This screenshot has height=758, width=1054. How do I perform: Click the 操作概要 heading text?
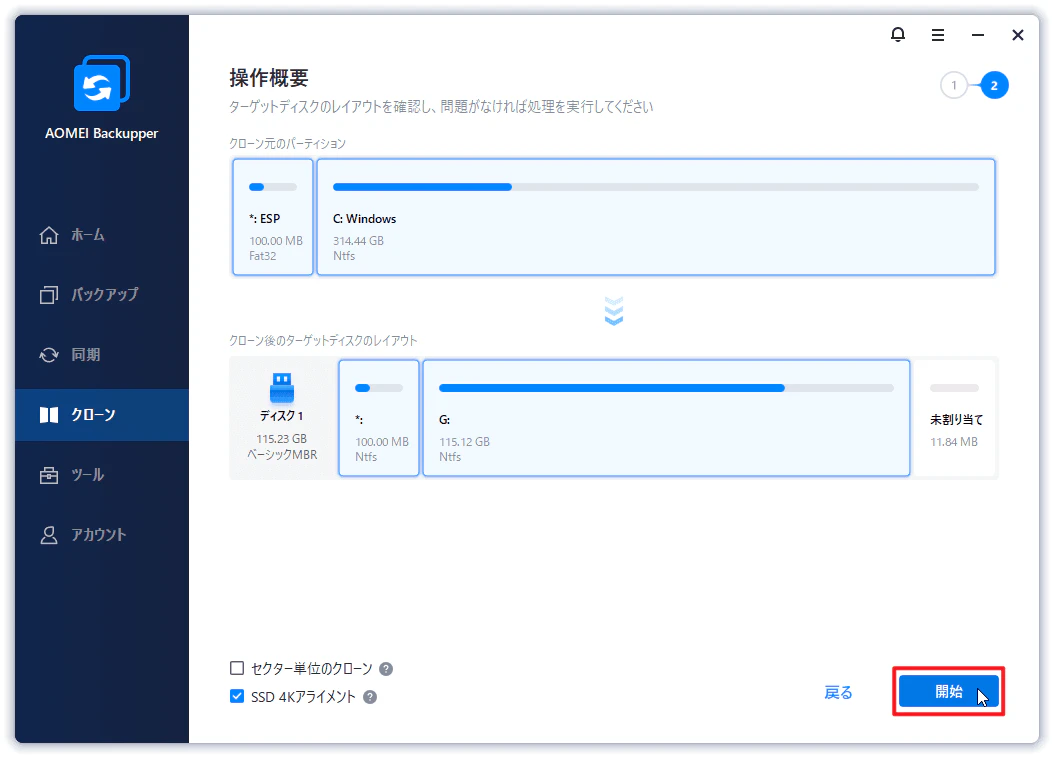pyautogui.click(x=269, y=78)
